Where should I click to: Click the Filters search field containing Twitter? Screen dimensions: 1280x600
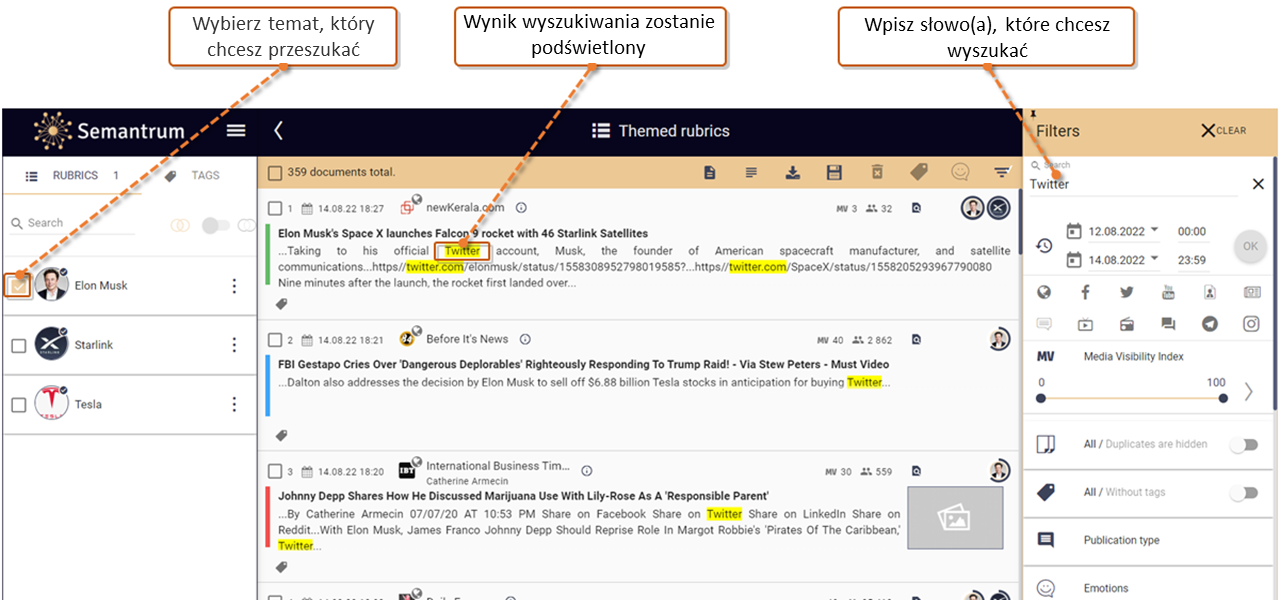click(x=1134, y=184)
